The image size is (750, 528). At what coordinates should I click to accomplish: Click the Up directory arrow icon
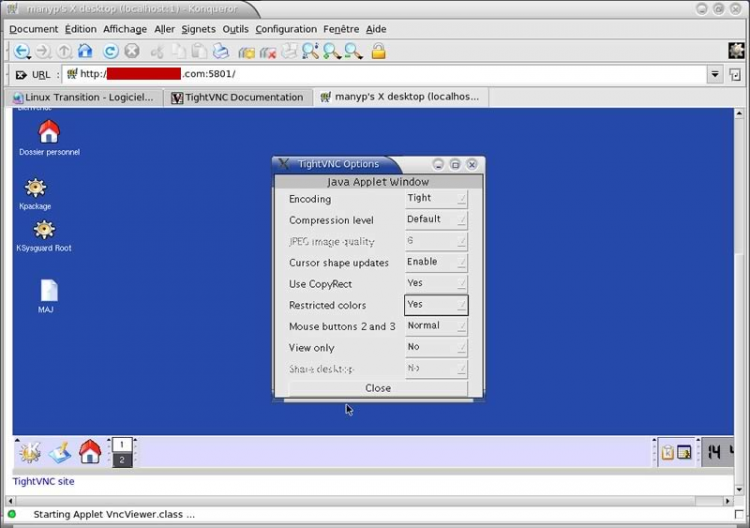point(64,51)
